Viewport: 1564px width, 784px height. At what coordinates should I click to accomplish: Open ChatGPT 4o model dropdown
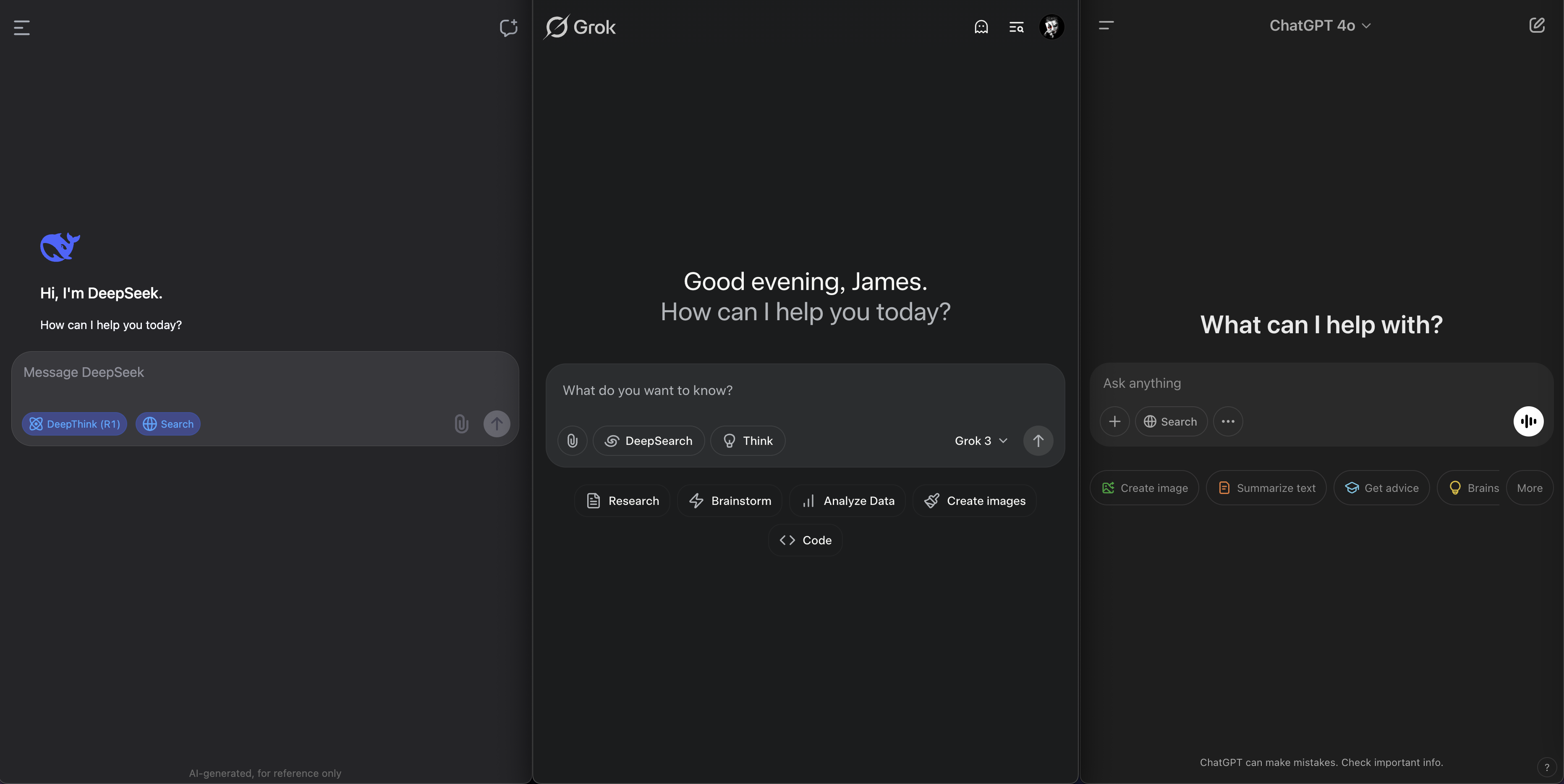[1319, 26]
